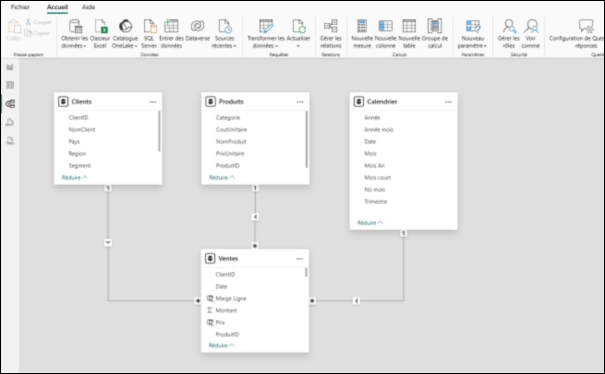The image size is (605, 374).
Task: Open Produits table options menu
Action: pyautogui.click(x=300, y=102)
